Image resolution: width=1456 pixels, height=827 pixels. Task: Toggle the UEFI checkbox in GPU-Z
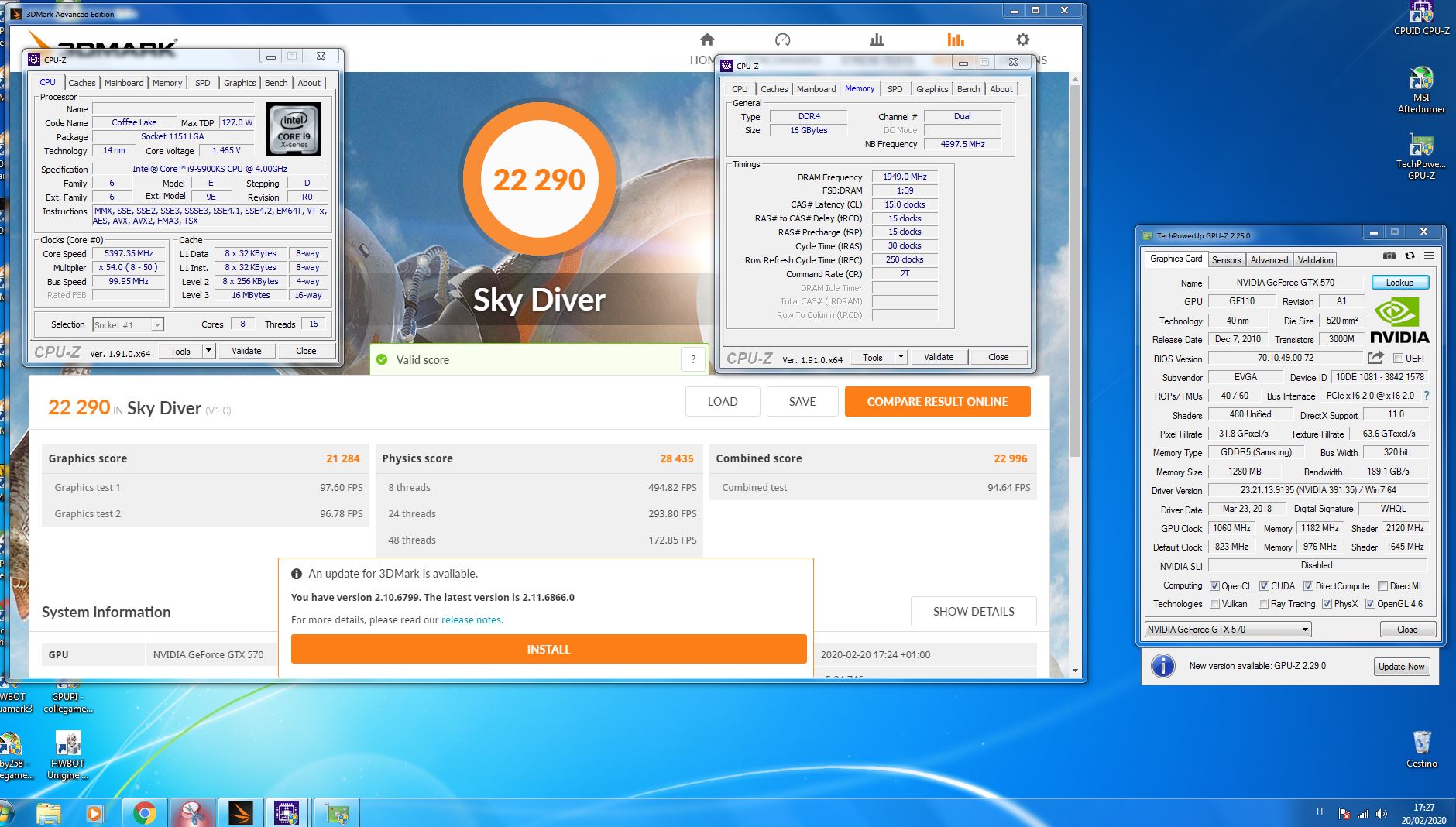(1398, 359)
